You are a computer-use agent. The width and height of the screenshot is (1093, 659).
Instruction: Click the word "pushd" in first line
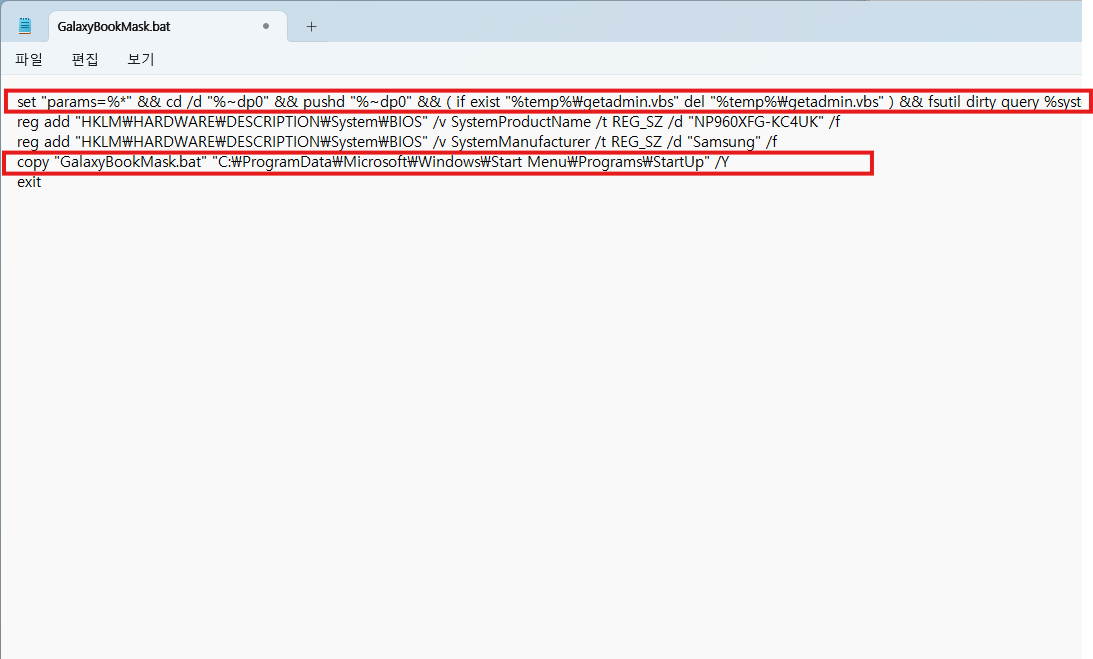click(323, 102)
